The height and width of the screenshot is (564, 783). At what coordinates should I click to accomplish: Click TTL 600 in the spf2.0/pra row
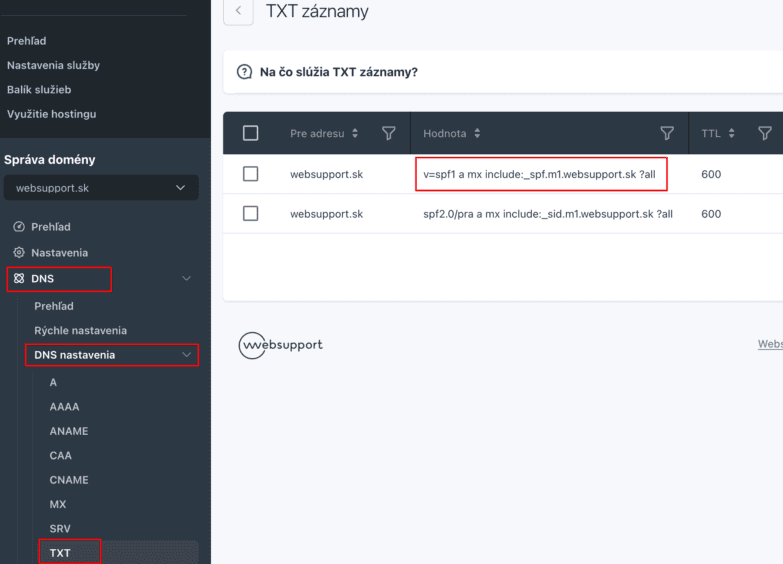[x=711, y=214]
